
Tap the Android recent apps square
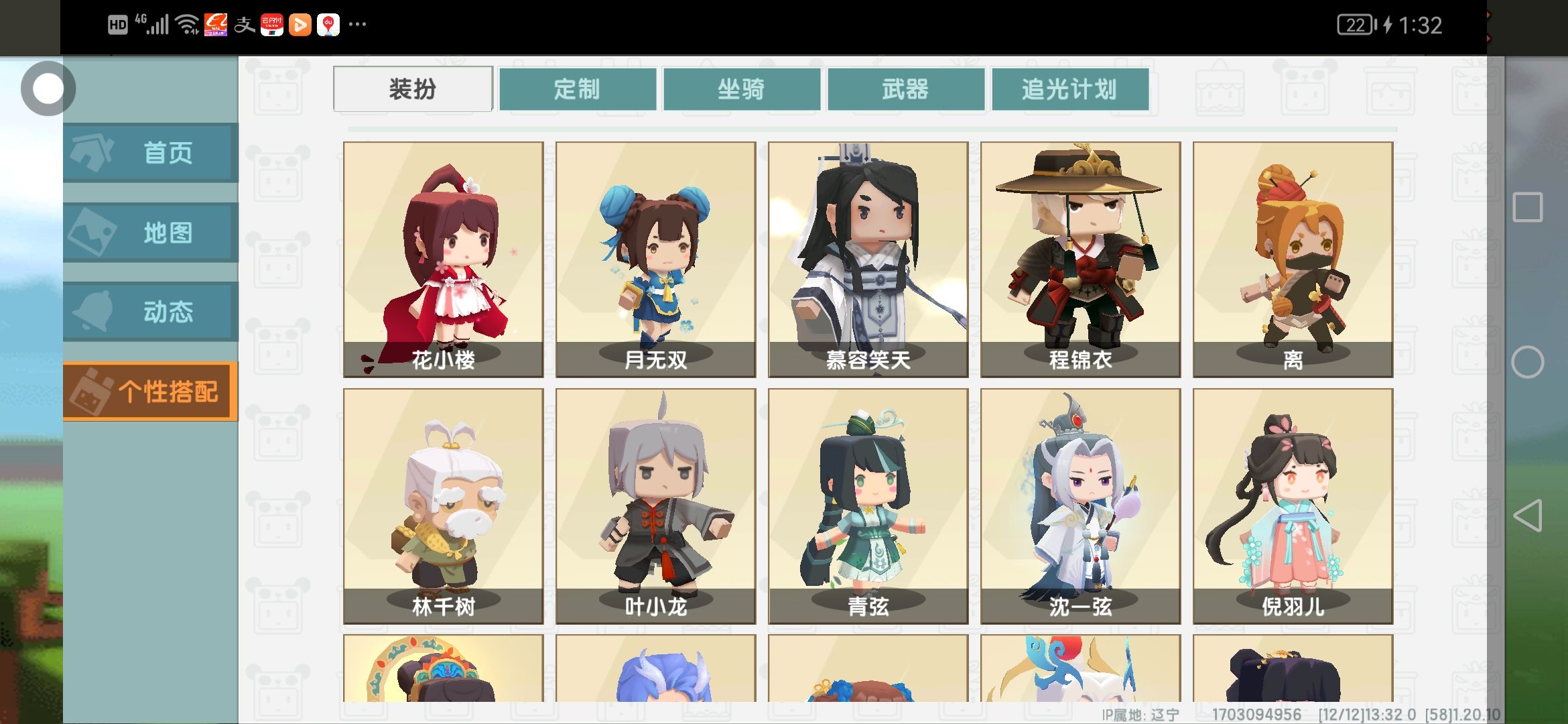tap(1528, 207)
